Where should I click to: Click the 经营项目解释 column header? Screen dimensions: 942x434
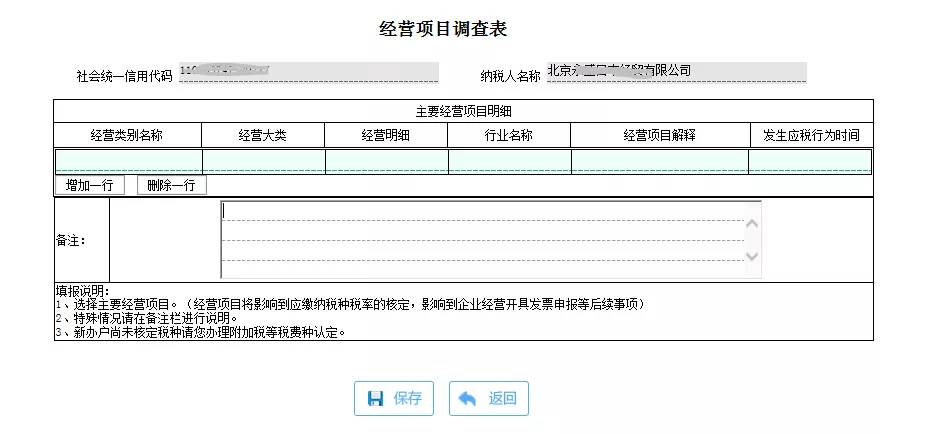pos(660,135)
